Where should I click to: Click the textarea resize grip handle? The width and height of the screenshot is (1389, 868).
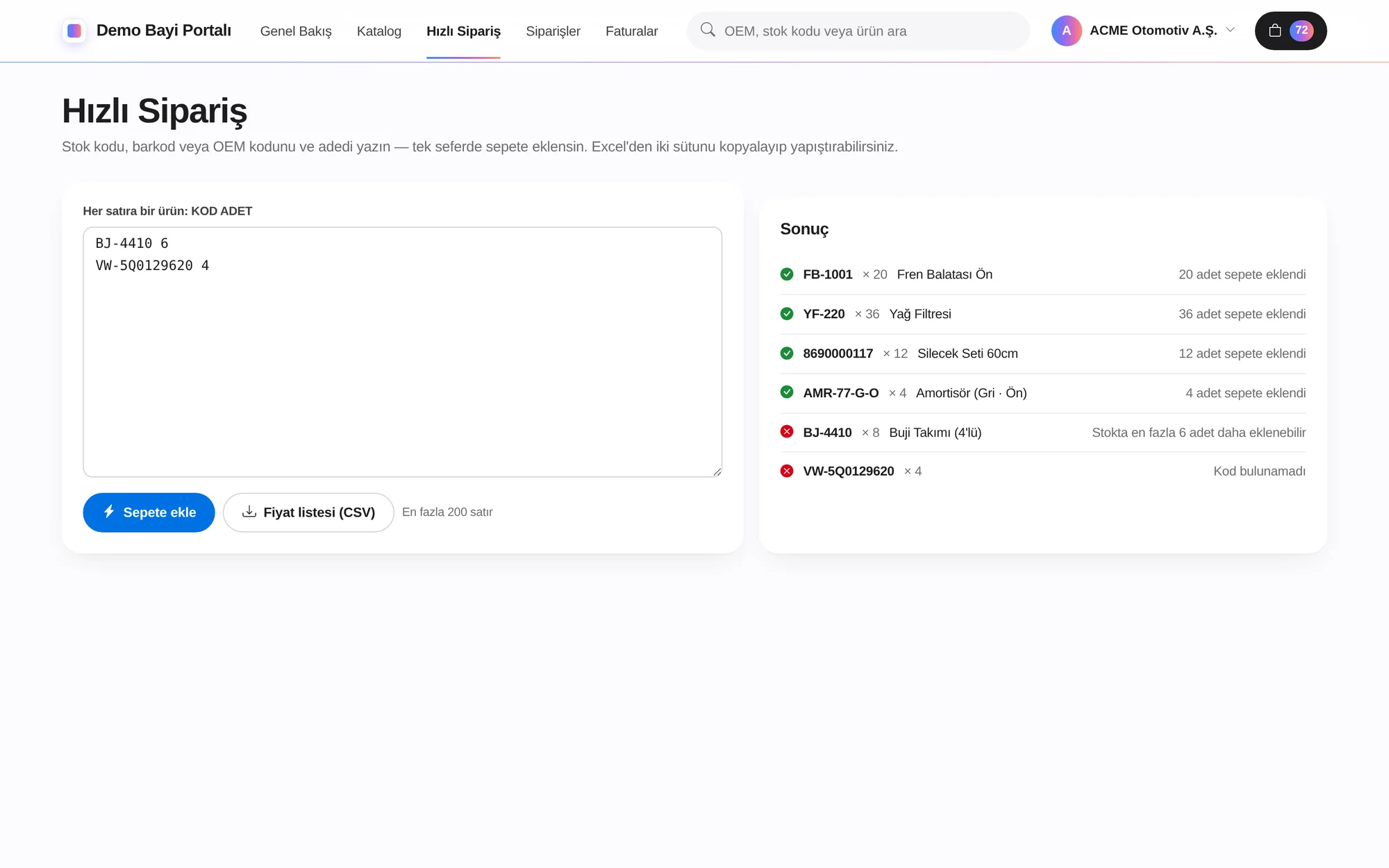[717, 471]
